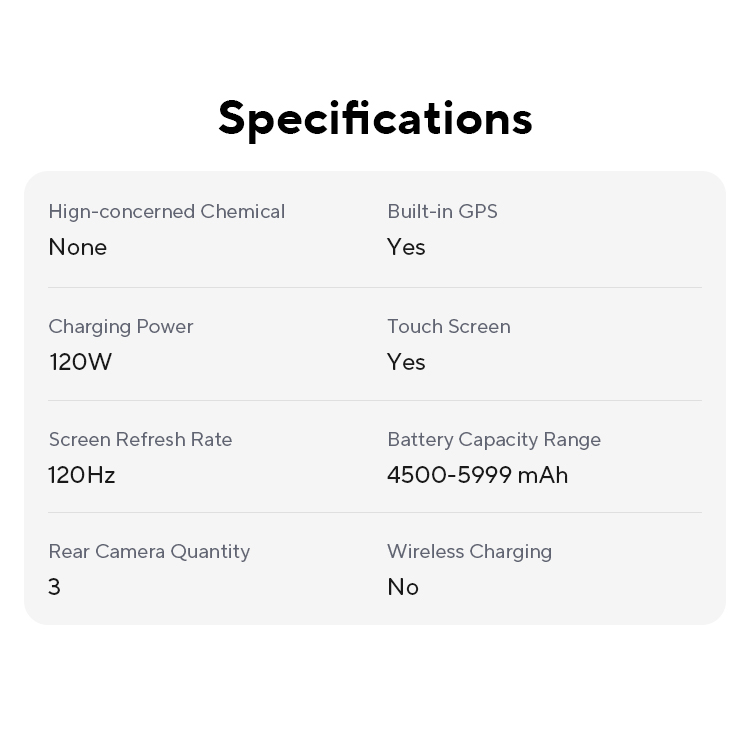Click the Hign-concerned Chemical label
The width and height of the screenshot is (750, 750).
coord(167,211)
